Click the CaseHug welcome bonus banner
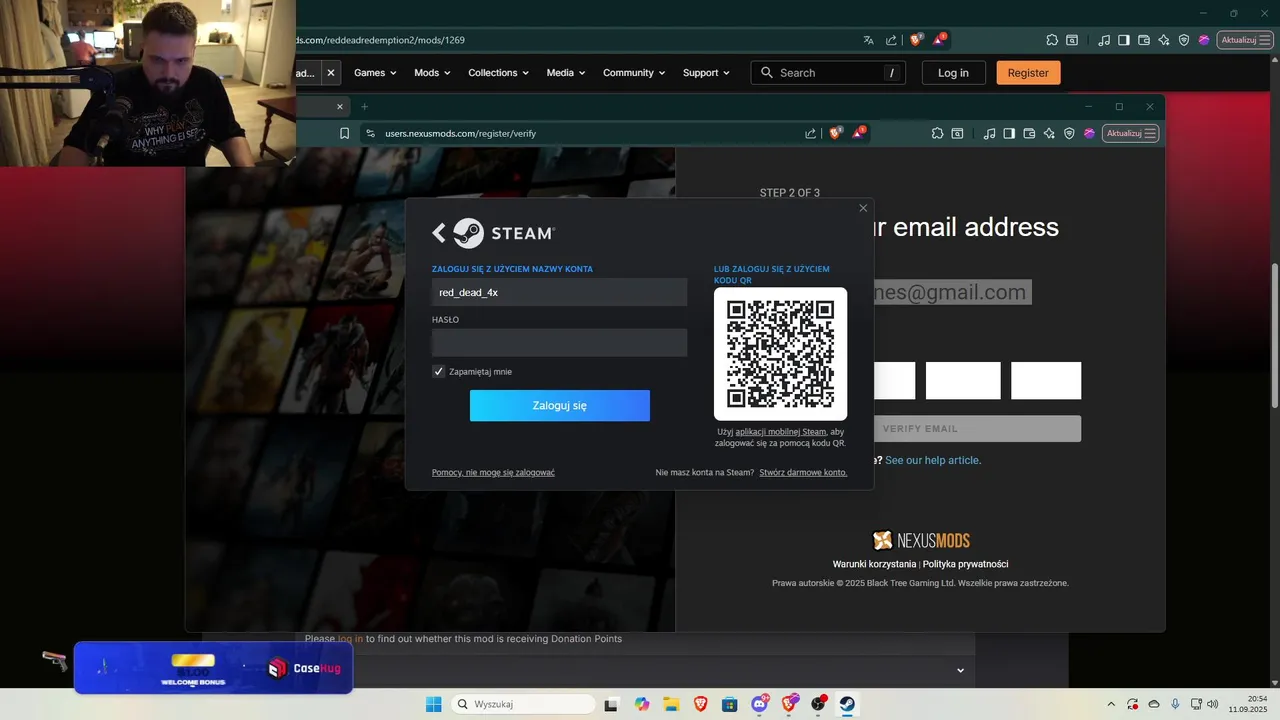 [x=213, y=668]
